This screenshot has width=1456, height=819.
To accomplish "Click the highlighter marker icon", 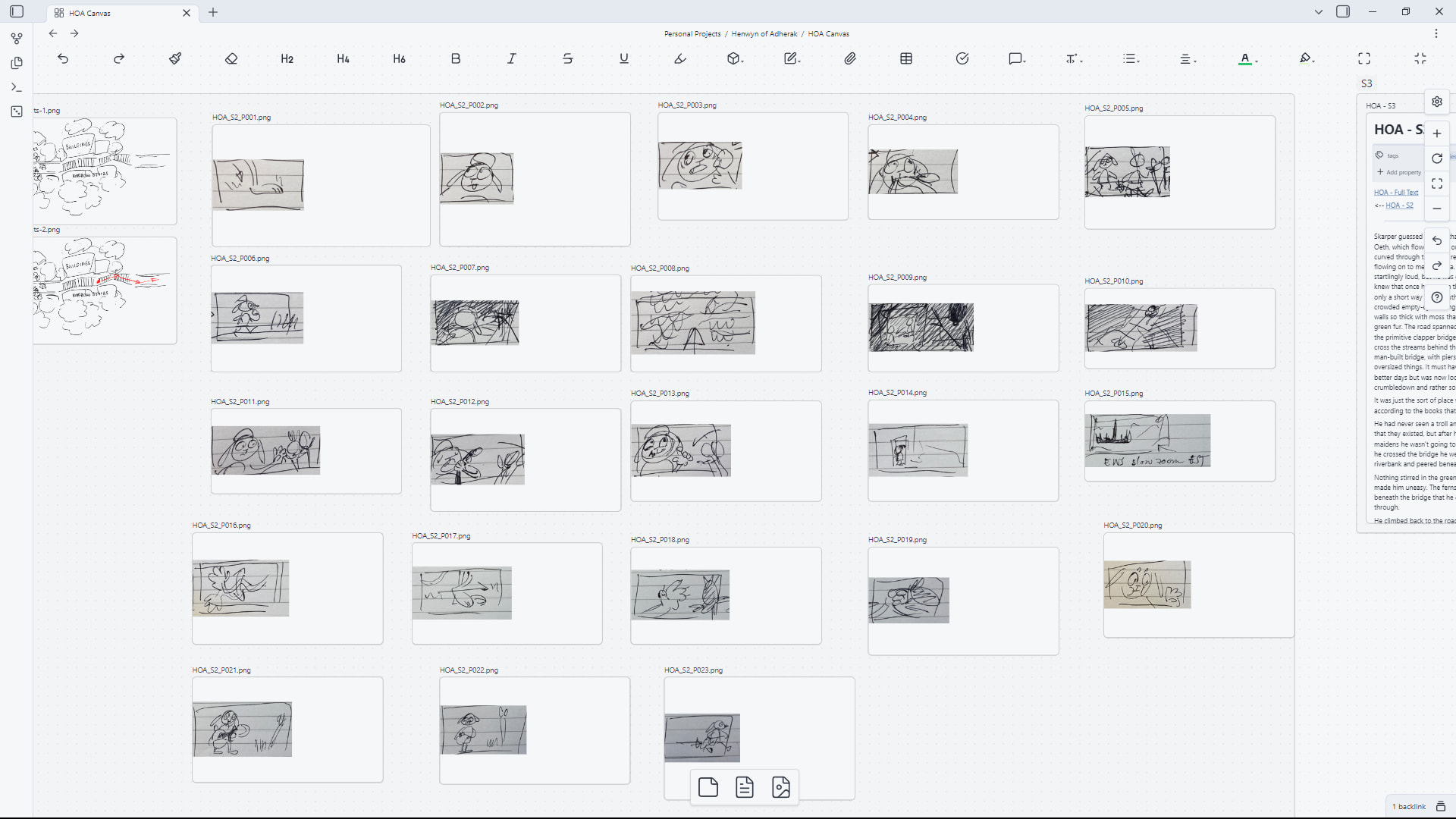I will pyautogui.click(x=680, y=58).
